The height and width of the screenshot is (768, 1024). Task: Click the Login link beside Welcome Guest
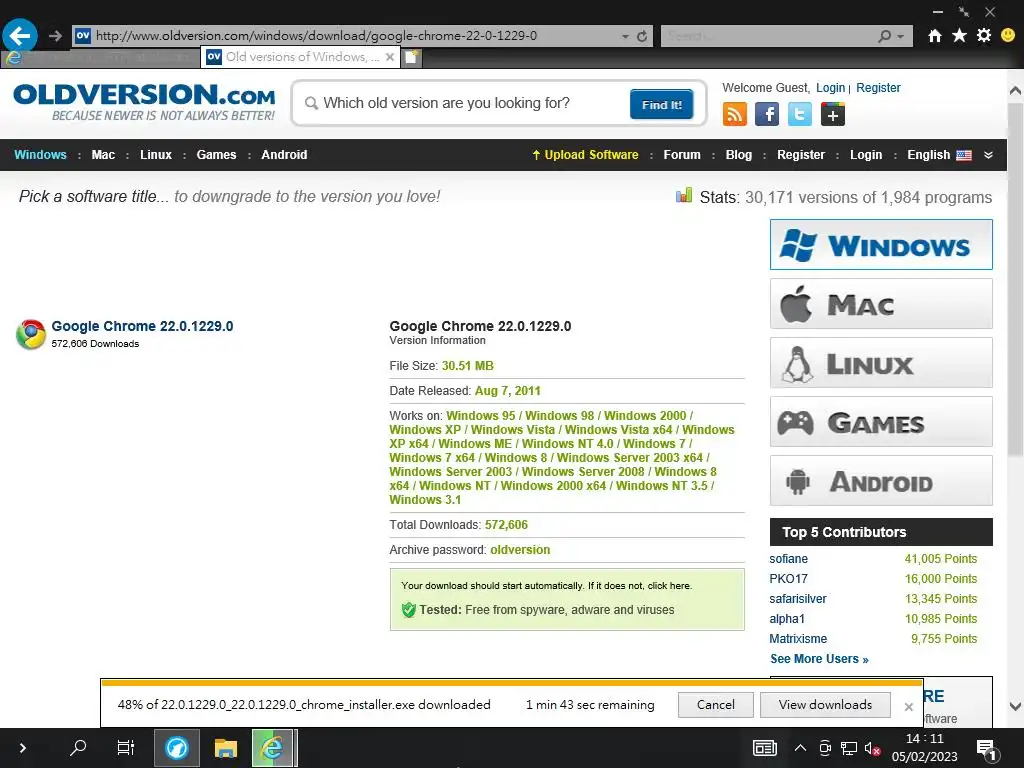click(830, 88)
